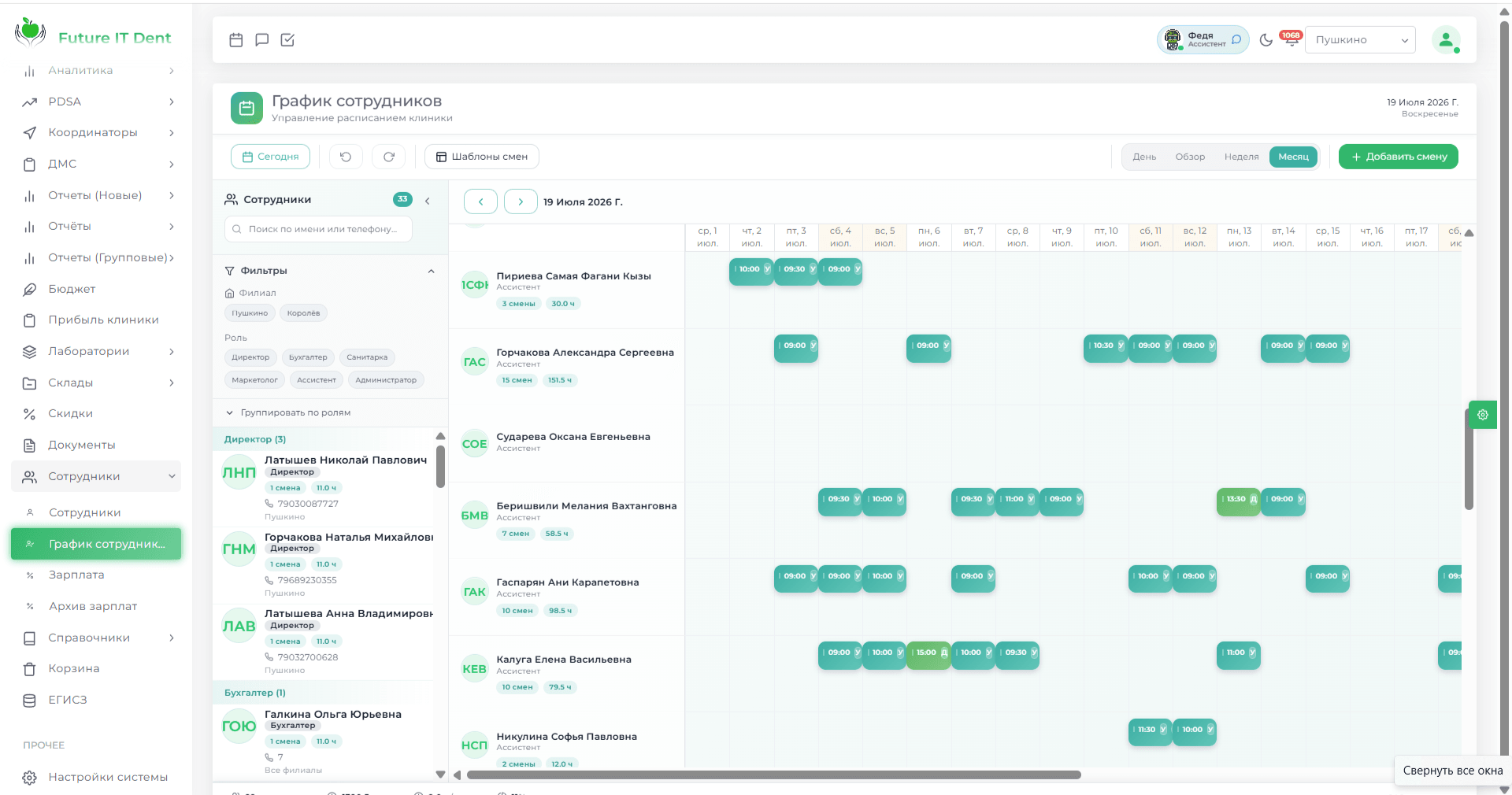
Task: Open the Федя assistant chat widget
Action: [x=1203, y=40]
